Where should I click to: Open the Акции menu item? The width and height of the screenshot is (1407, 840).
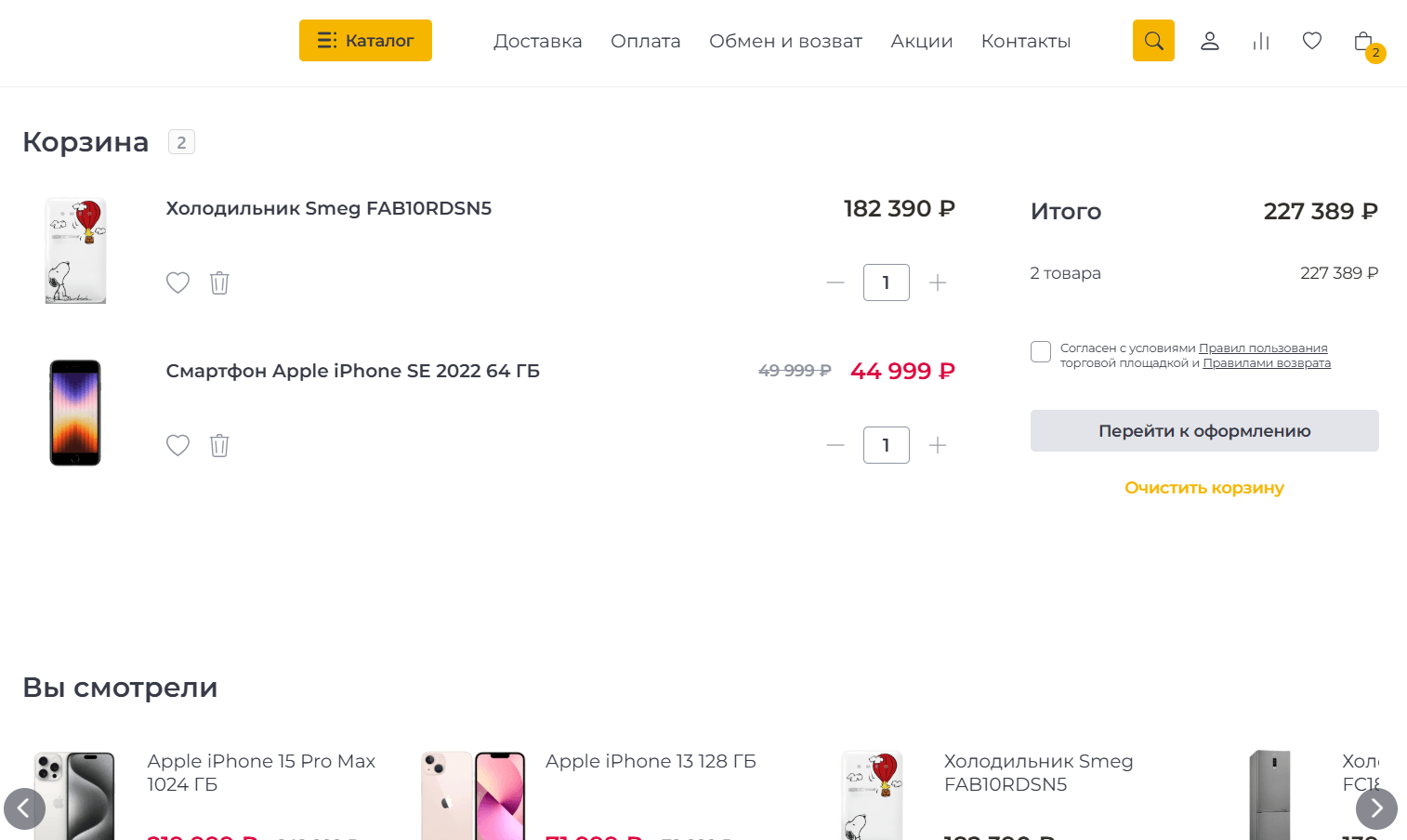(x=921, y=41)
